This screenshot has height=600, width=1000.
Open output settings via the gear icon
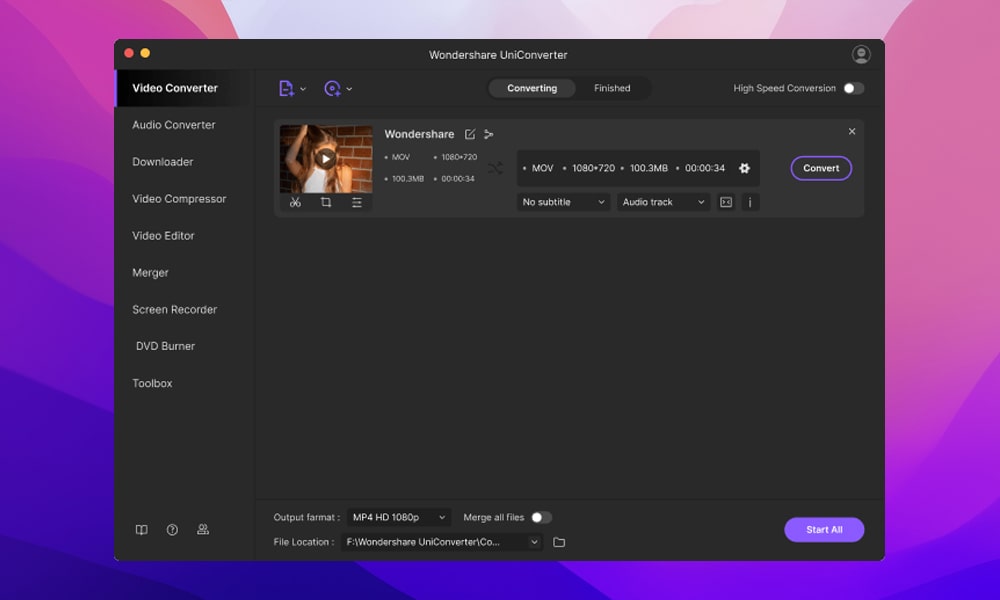[x=744, y=168]
